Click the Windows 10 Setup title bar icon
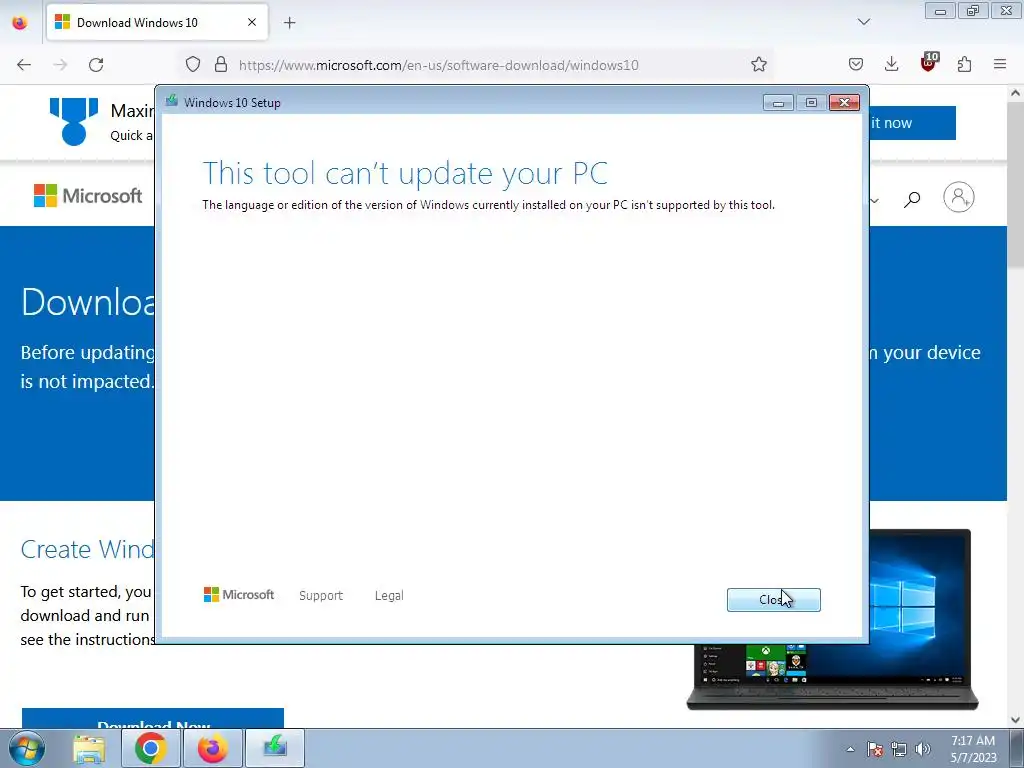The height and width of the screenshot is (768, 1024). click(x=172, y=102)
